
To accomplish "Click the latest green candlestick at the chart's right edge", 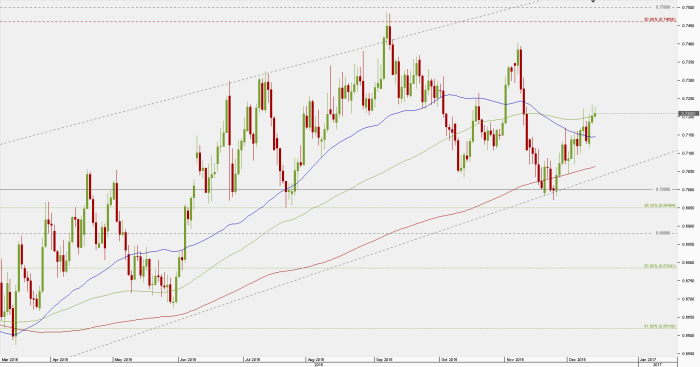I will point(595,114).
